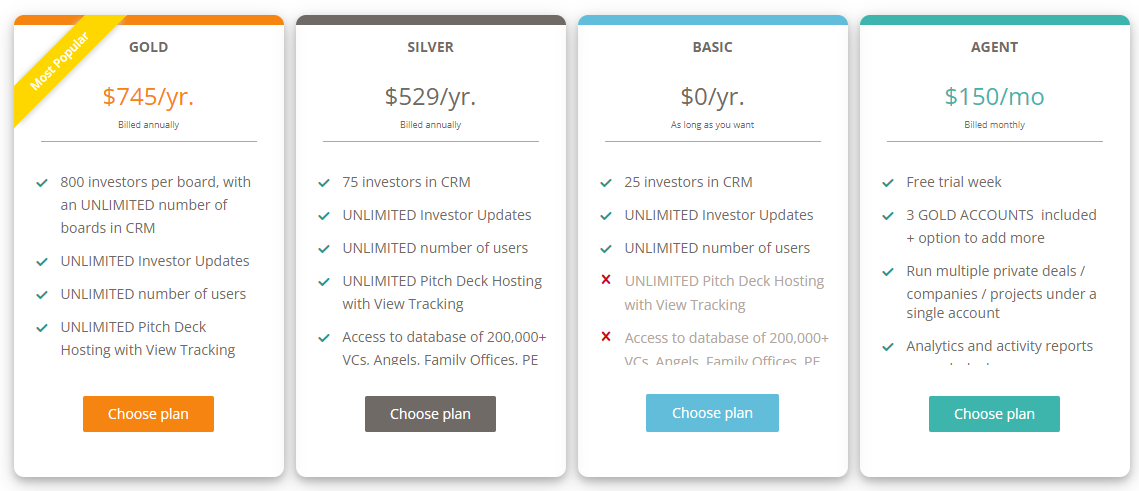Choose the Agent plan teal button
1139x491 pixels.
(x=994, y=414)
